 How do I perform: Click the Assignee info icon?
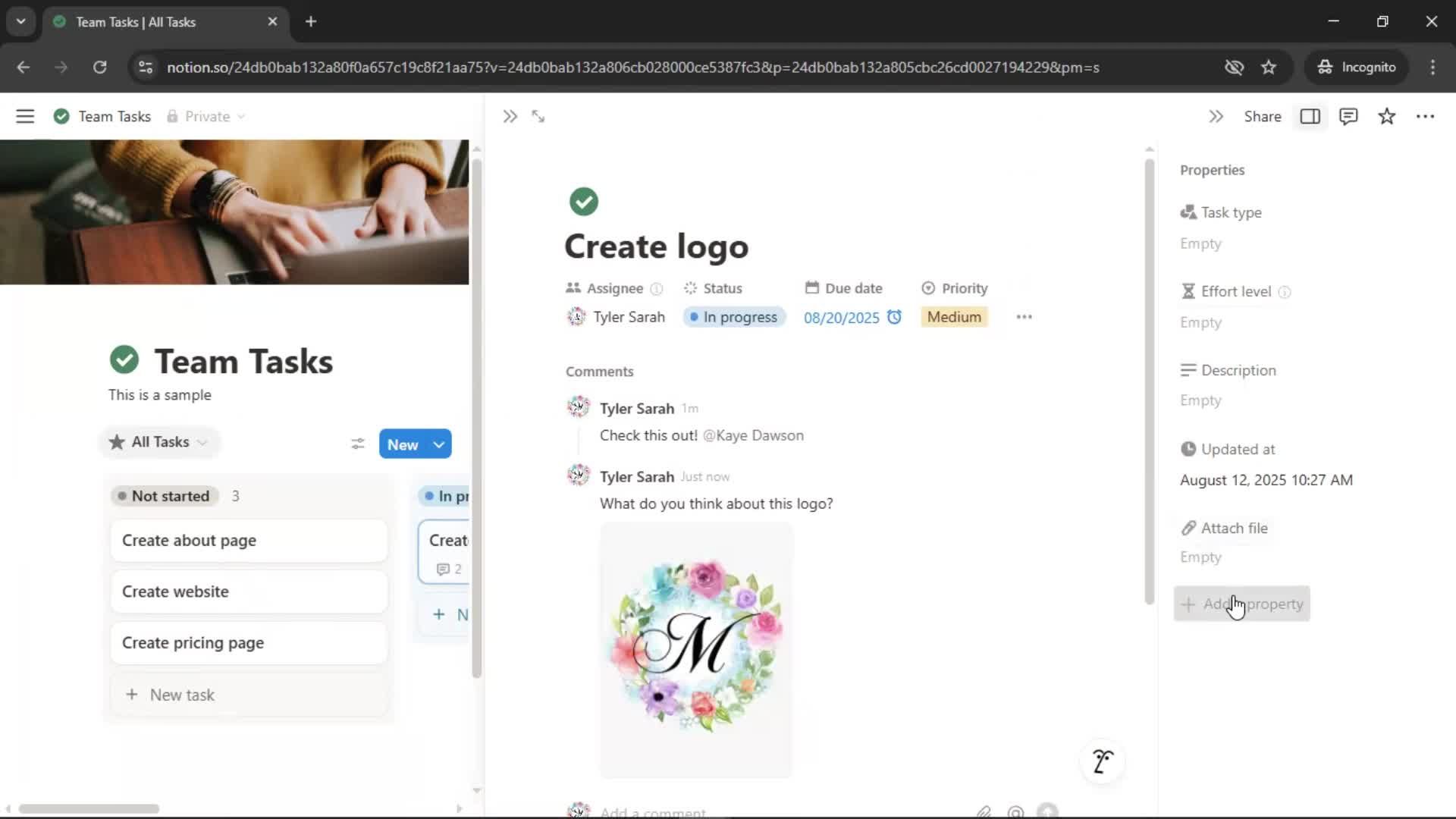coord(657,289)
